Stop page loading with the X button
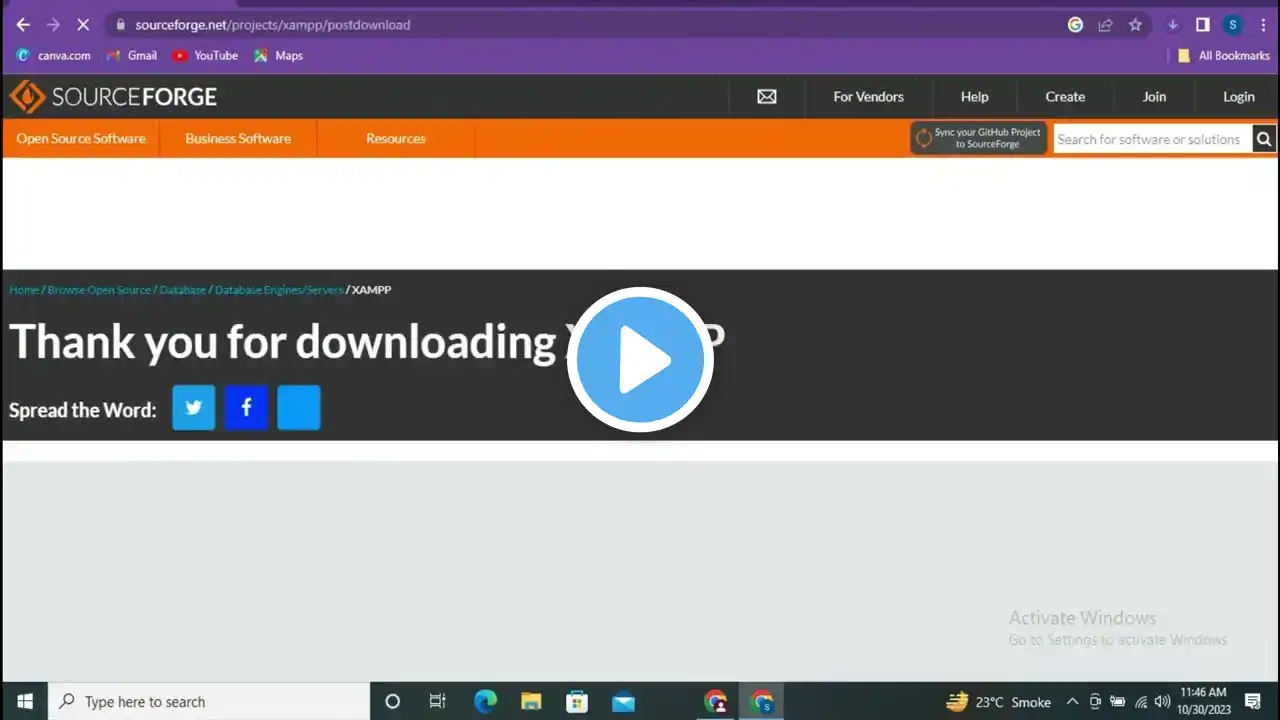1280x720 pixels. 83,25
